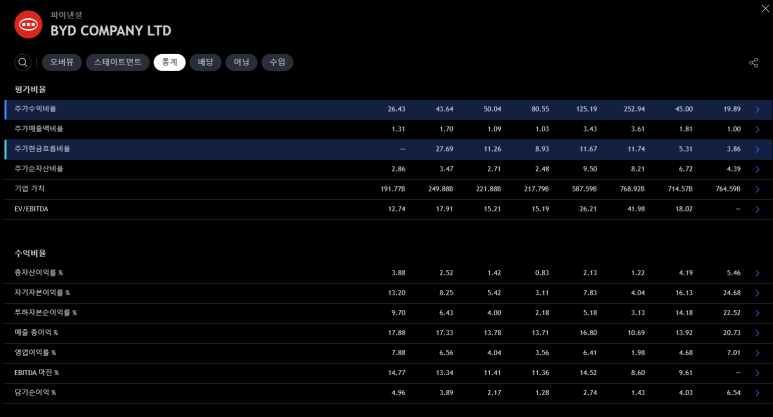
Task: Expand the 기업 가치 row arrow
Action: [758, 189]
